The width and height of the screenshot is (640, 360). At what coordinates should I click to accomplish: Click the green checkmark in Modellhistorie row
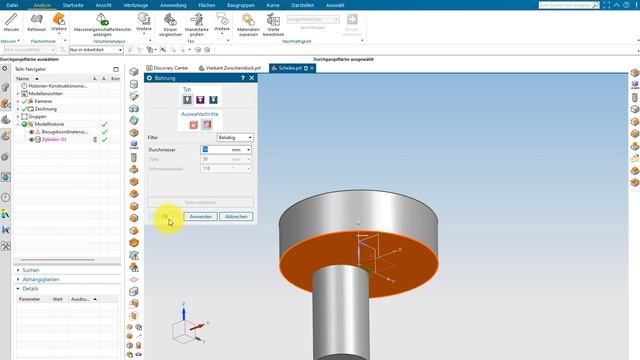[104, 124]
